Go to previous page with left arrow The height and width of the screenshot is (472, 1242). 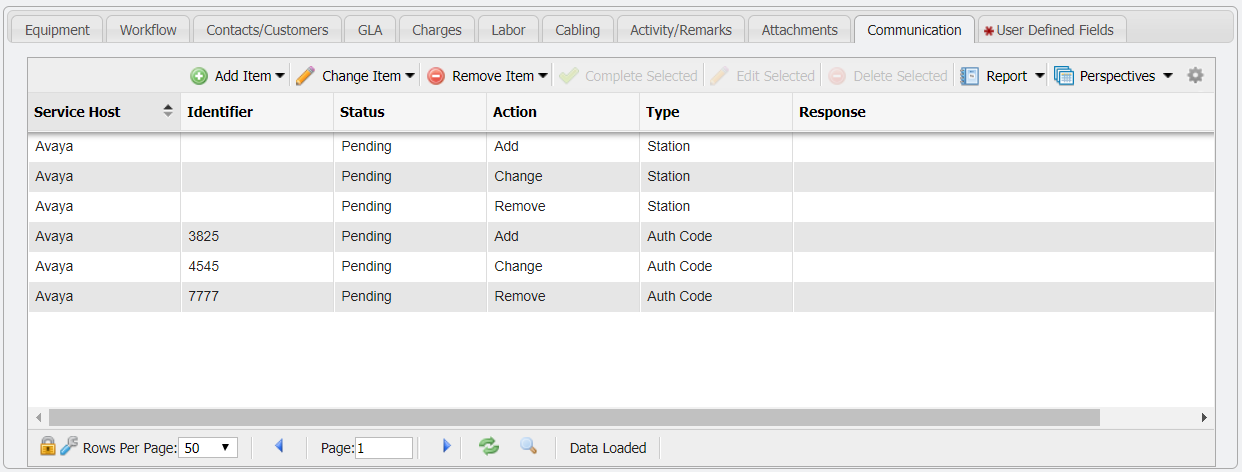(x=279, y=447)
